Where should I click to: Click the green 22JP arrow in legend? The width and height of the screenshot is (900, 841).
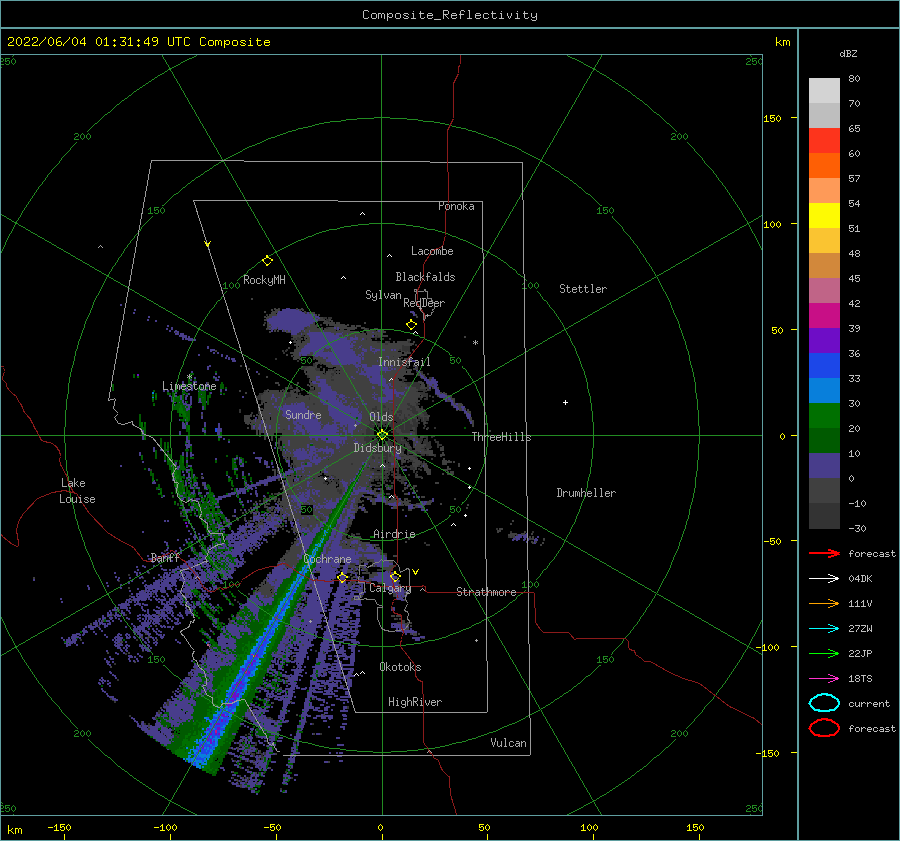click(824, 653)
